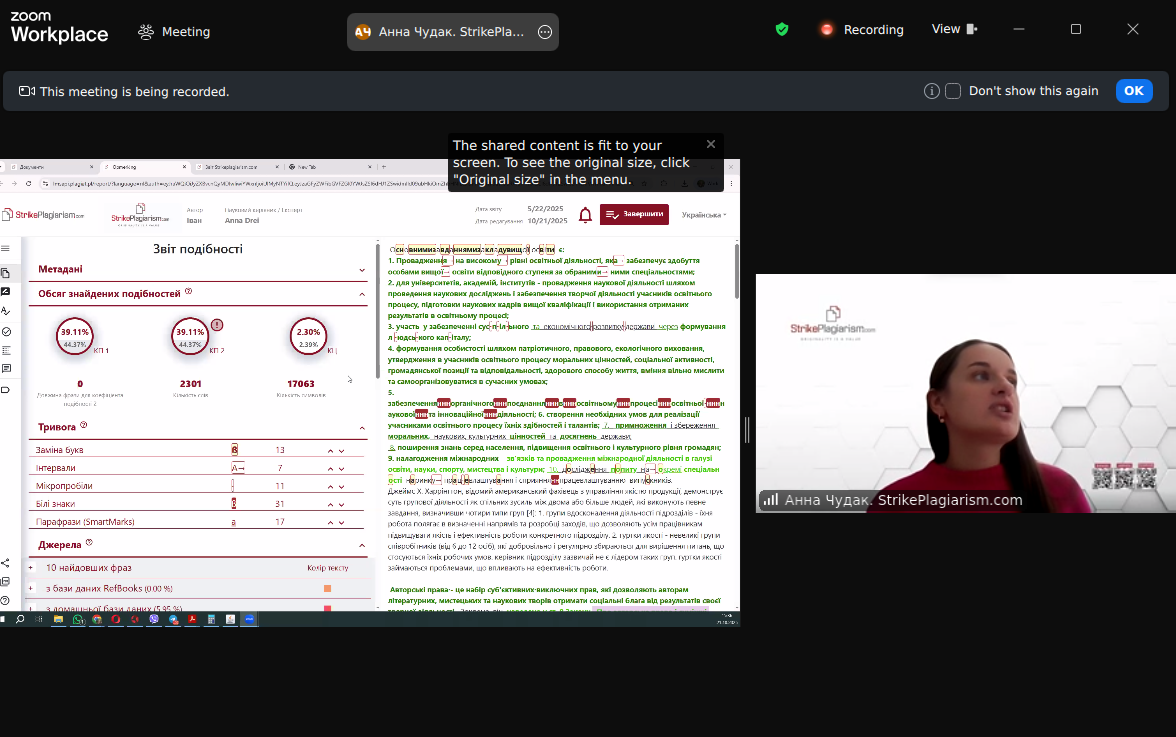Open the recording notice info icon
Image resolution: width=1176 pixels, height=737 pixels.
coord(931,91)
